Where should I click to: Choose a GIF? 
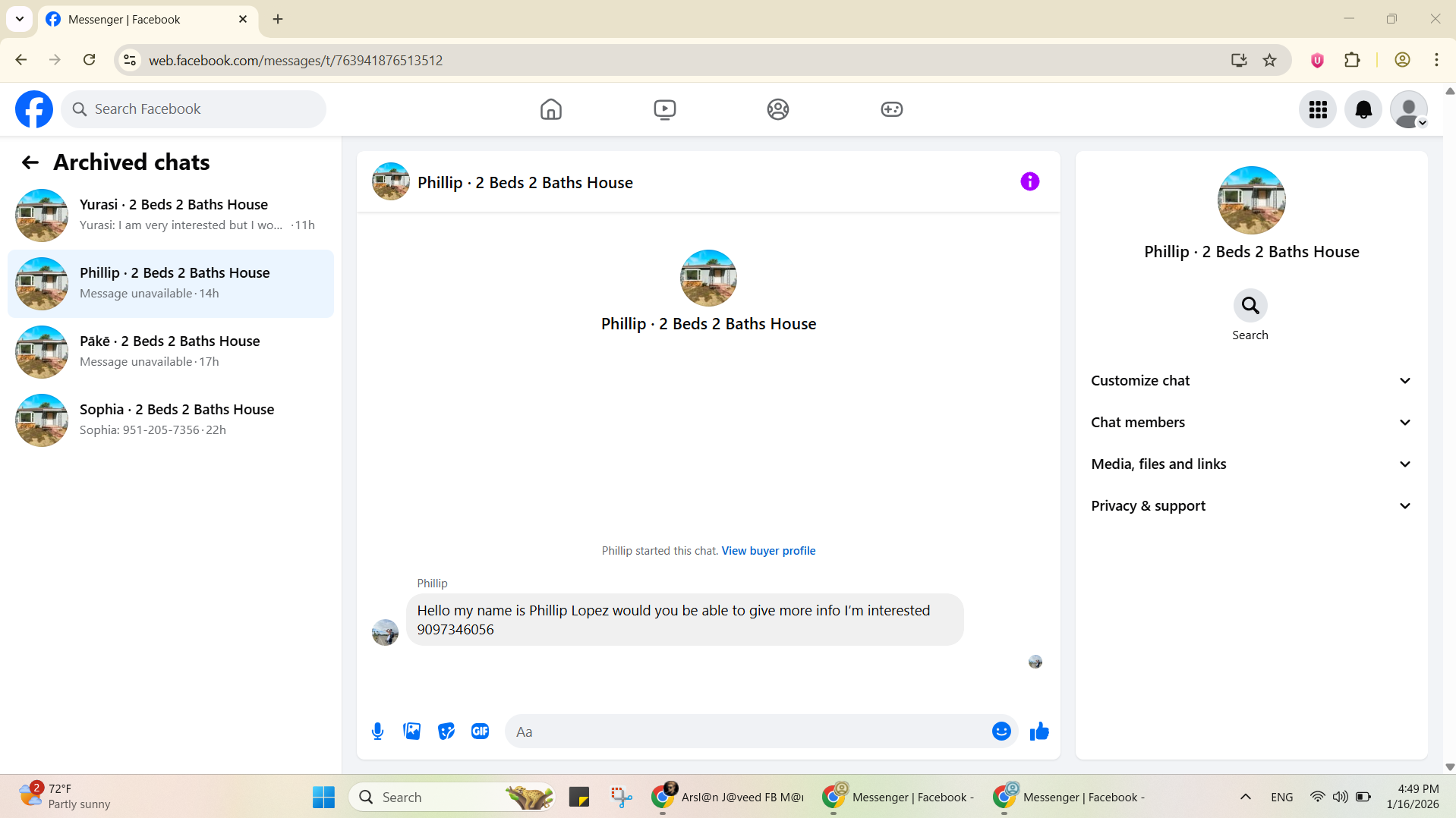(x=481, y=731)
